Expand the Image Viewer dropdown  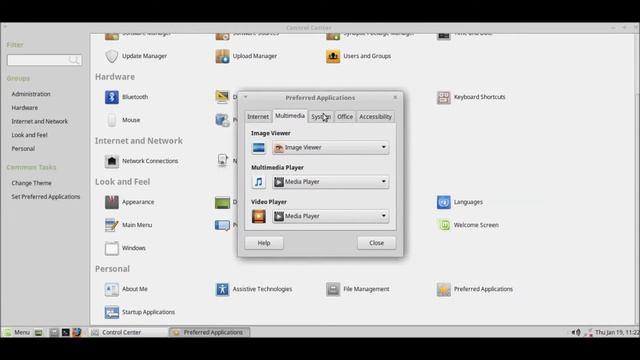click(331, 147)
